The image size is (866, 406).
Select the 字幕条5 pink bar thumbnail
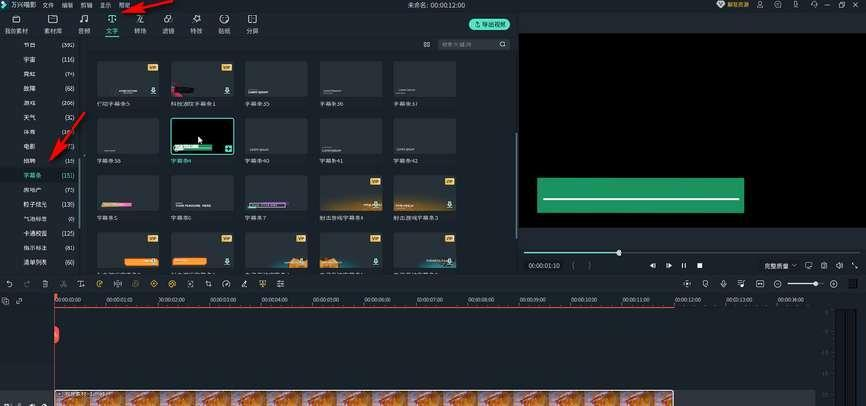pyautogui.click(x=128, y=193)
